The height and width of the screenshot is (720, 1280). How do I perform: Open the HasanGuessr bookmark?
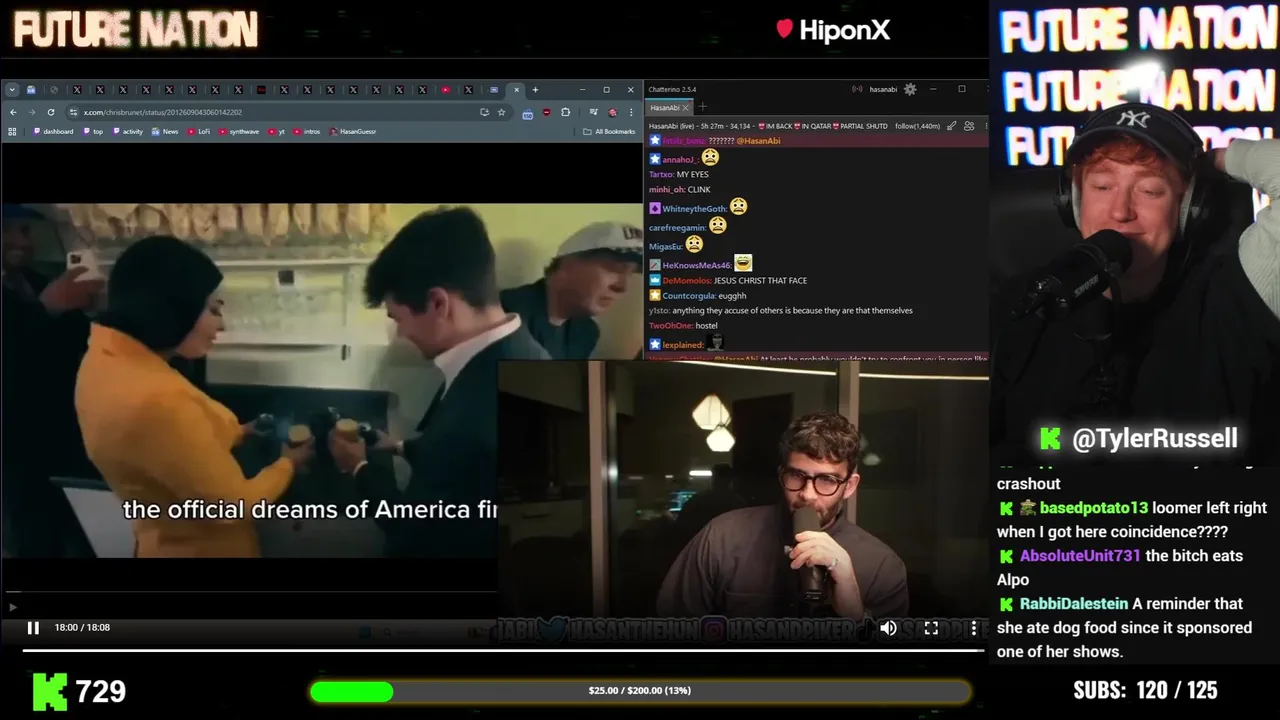tap(353, 131)
